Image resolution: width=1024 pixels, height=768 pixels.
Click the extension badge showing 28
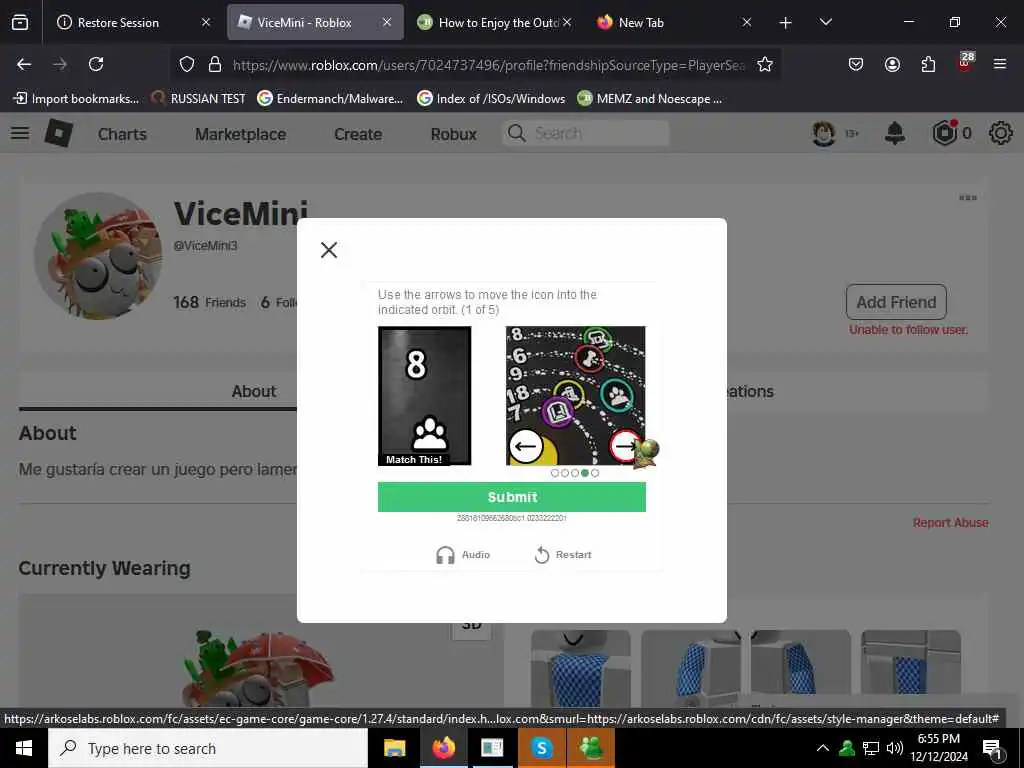[x=965, y=62]
